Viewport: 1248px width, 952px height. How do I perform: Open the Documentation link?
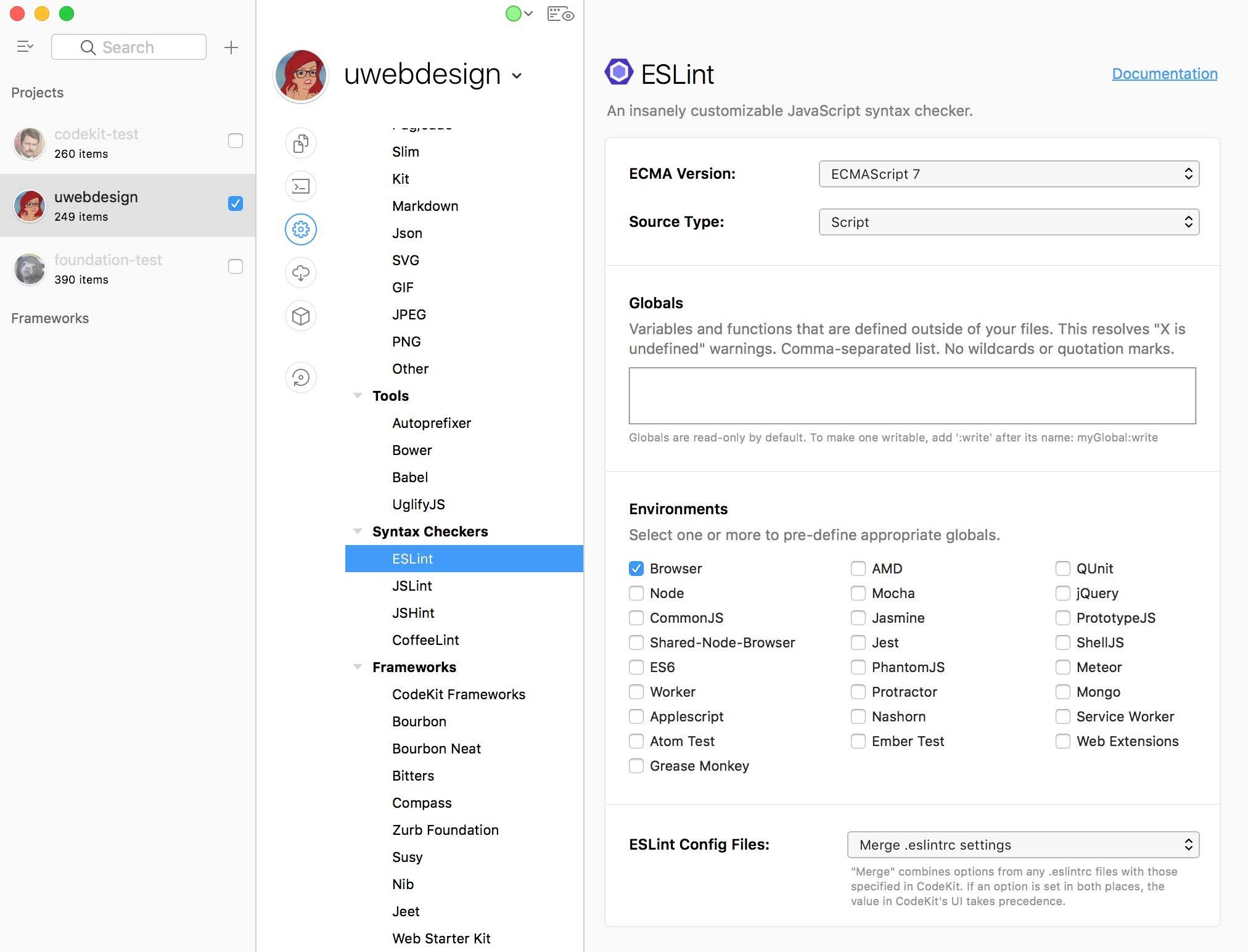pos(1165,73)
